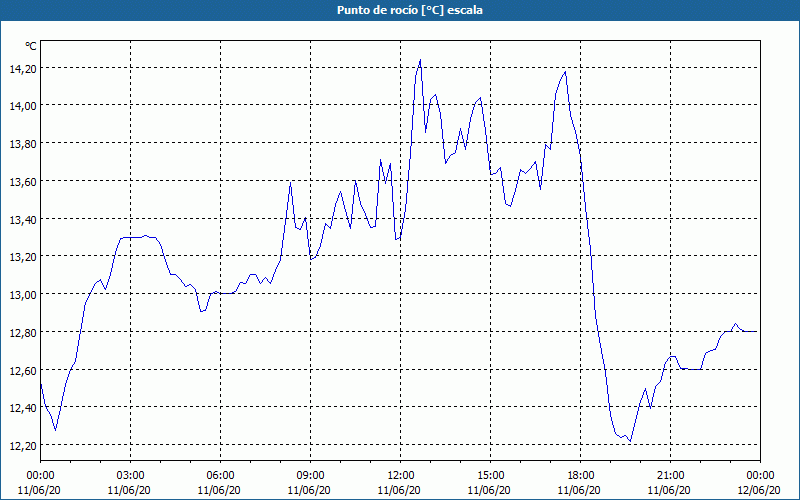Select the 12,40 y-axis label
800x500 pixels.
click(x=23, y=408)
